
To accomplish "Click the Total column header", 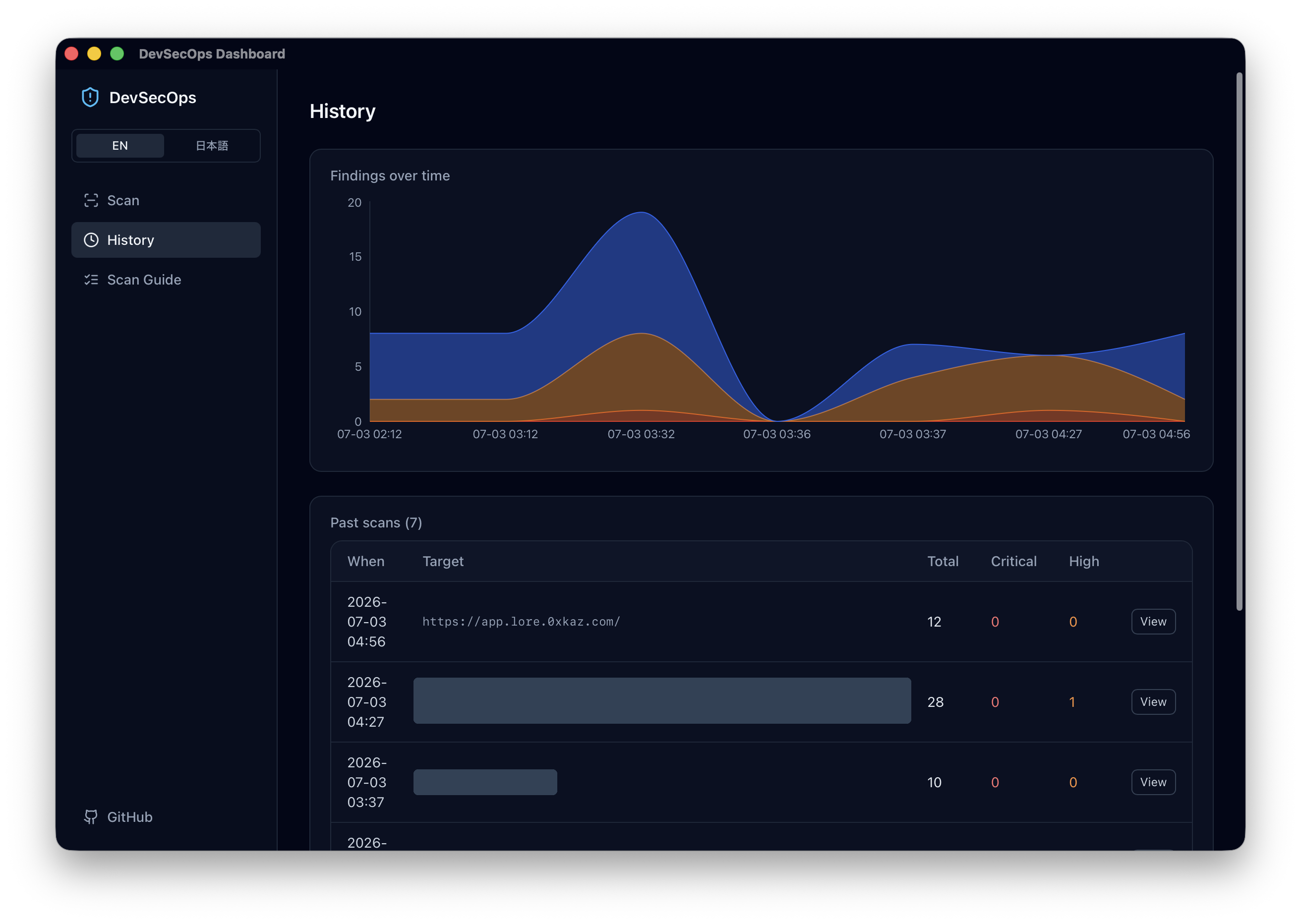I will [x=943, y=562].
